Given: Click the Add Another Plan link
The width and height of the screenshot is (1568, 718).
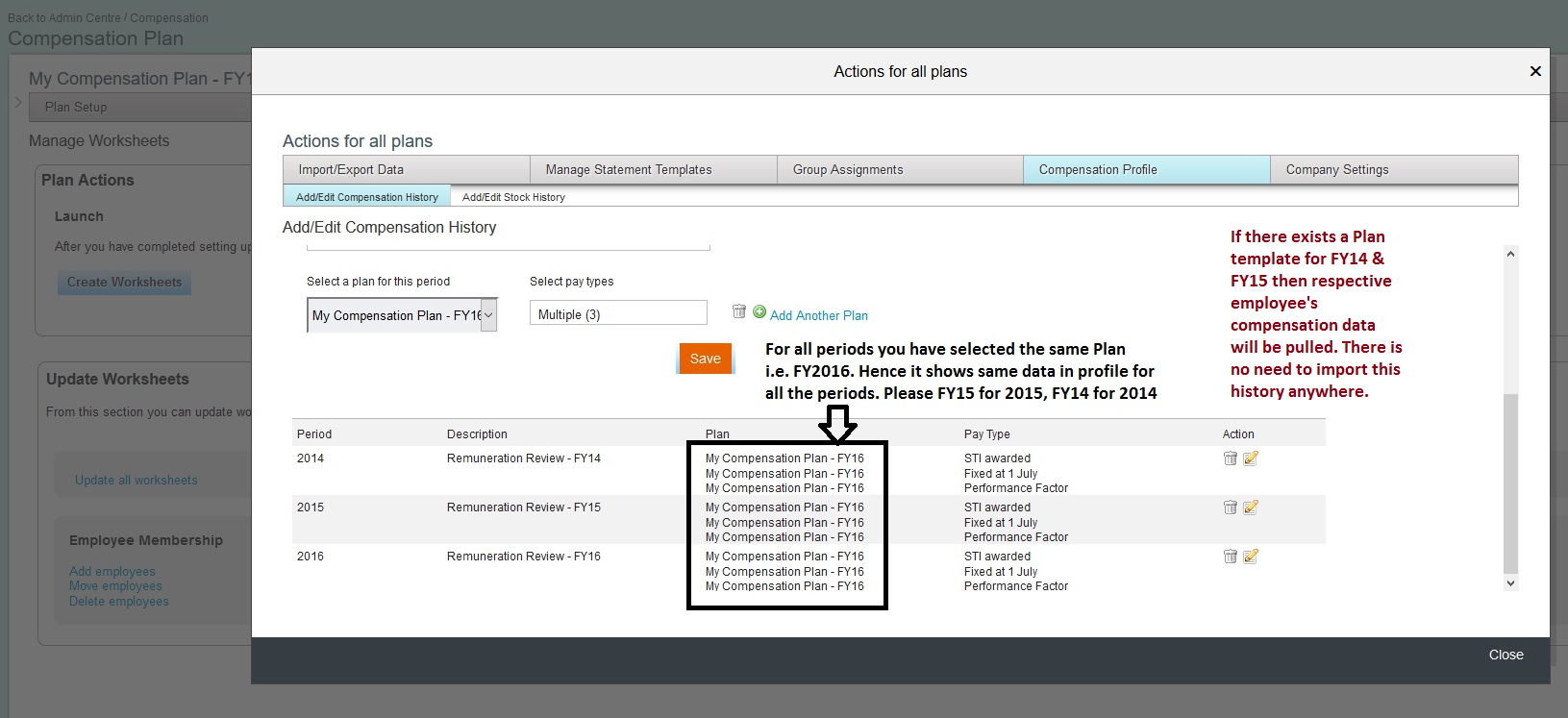Looking at the screenshot, I should (819, 315).
